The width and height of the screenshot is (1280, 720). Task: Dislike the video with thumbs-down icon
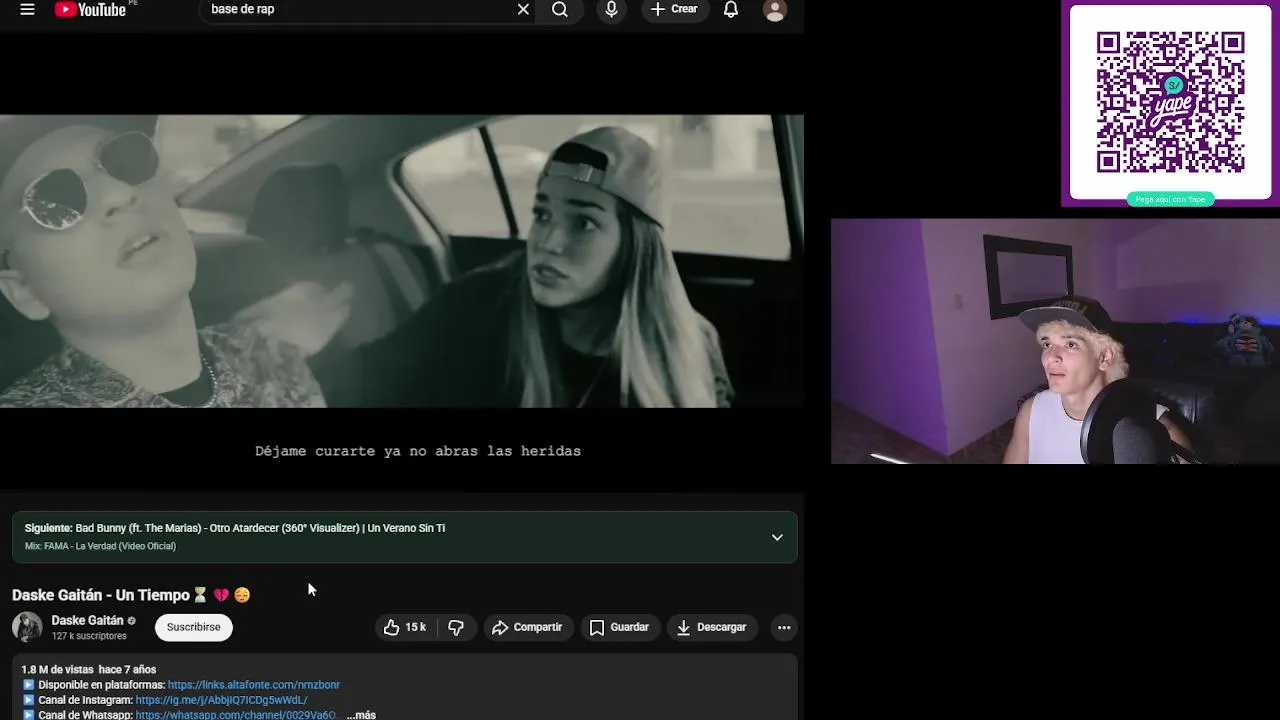click(x=456, y=627)
